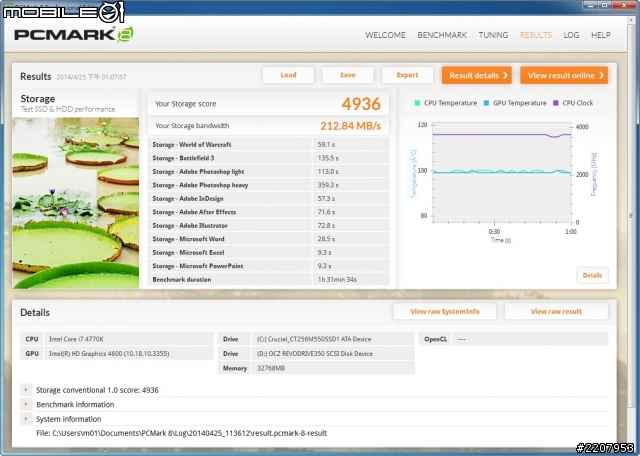Click the Save button

point(348,75)
